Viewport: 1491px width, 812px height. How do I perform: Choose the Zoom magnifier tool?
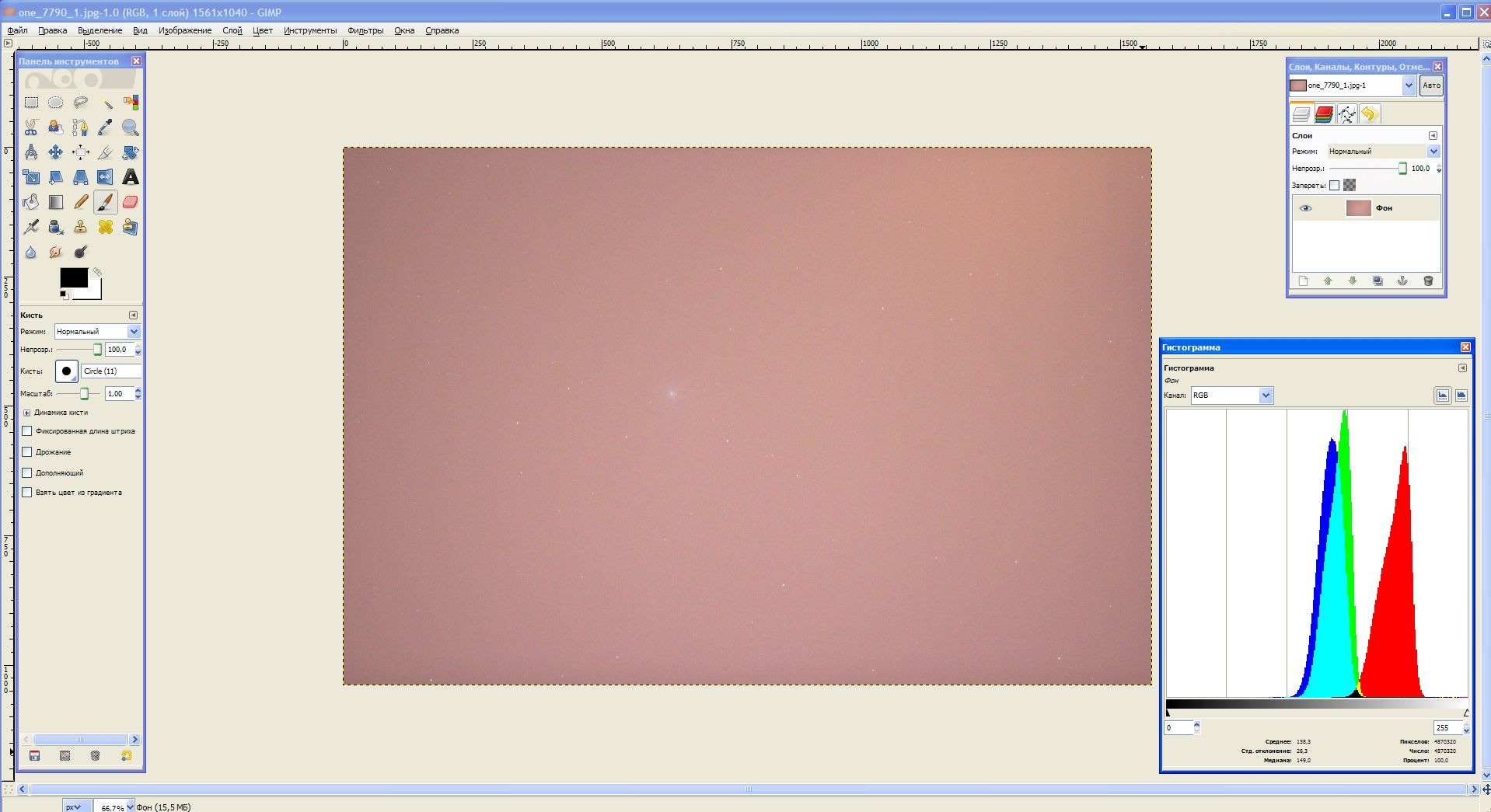[131, 127]
